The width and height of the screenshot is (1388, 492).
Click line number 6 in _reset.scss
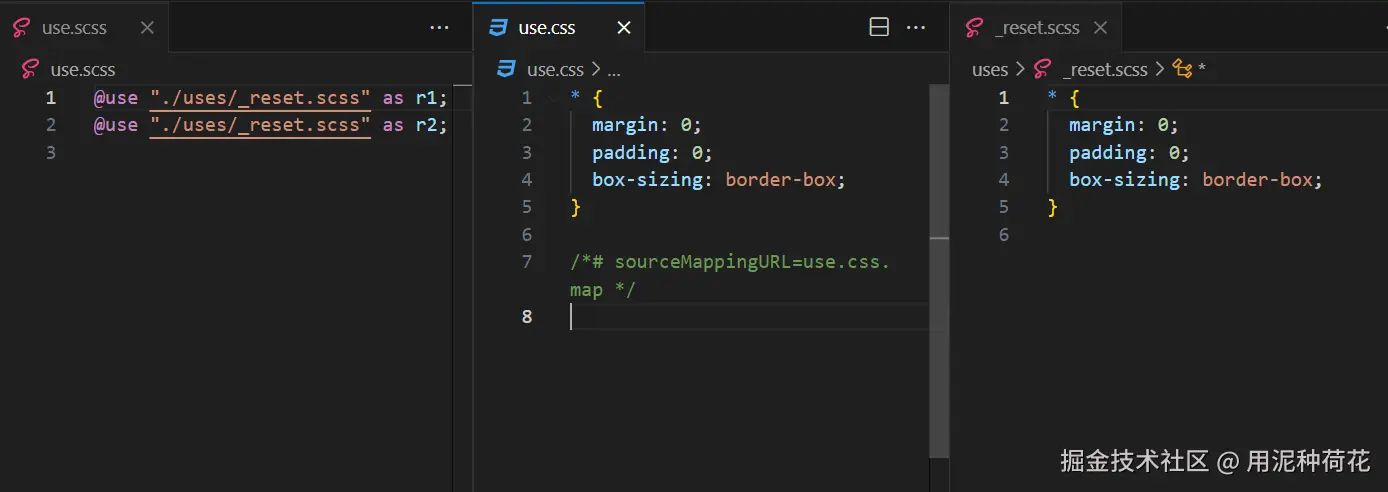coord(1004,235)
